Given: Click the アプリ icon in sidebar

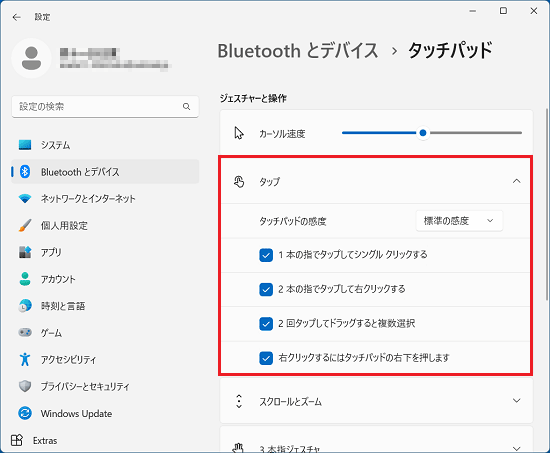Looking at the screenshot, I should [x=25, y=252].
